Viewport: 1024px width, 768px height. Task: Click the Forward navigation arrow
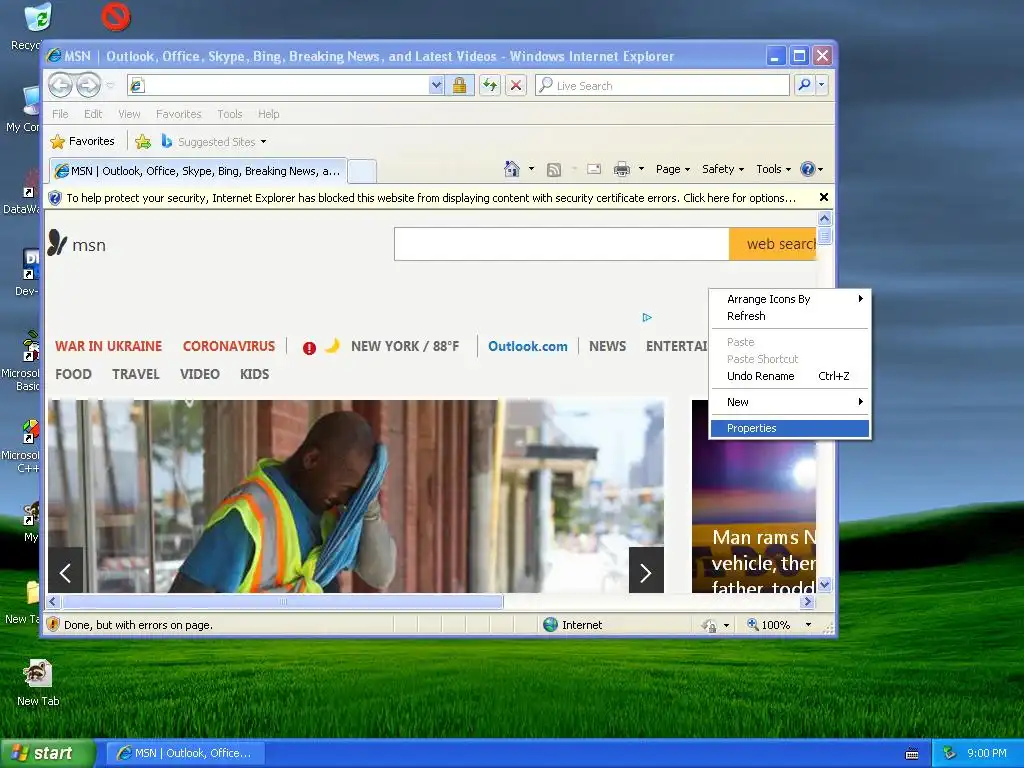pos(88,86)
